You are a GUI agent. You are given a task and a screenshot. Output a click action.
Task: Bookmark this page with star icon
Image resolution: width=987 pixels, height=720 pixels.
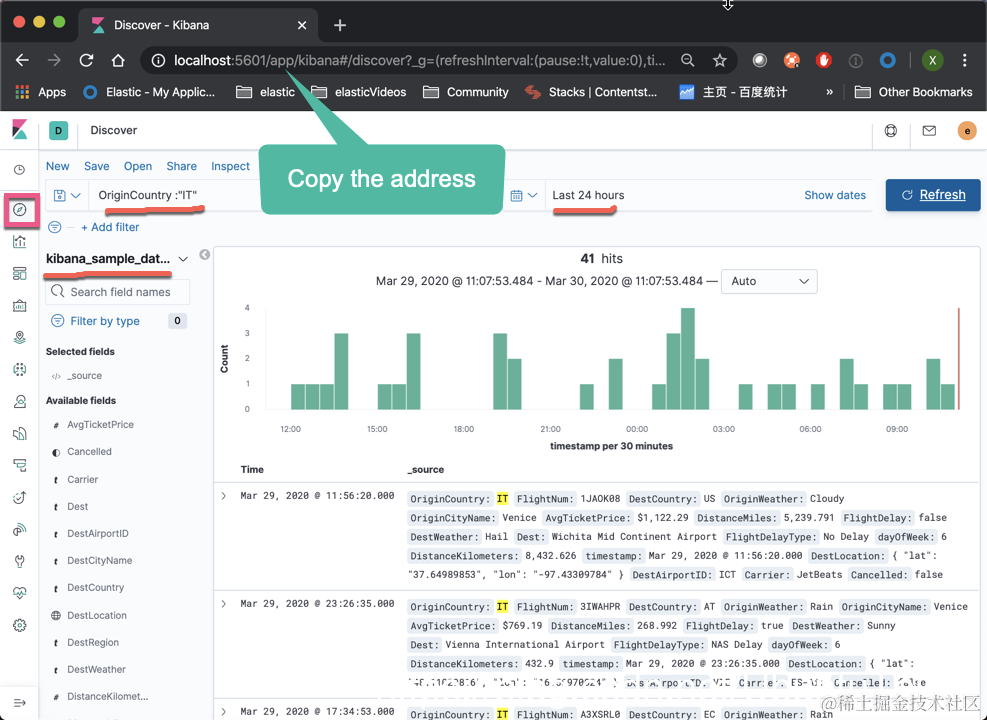[x=719, y=60]
